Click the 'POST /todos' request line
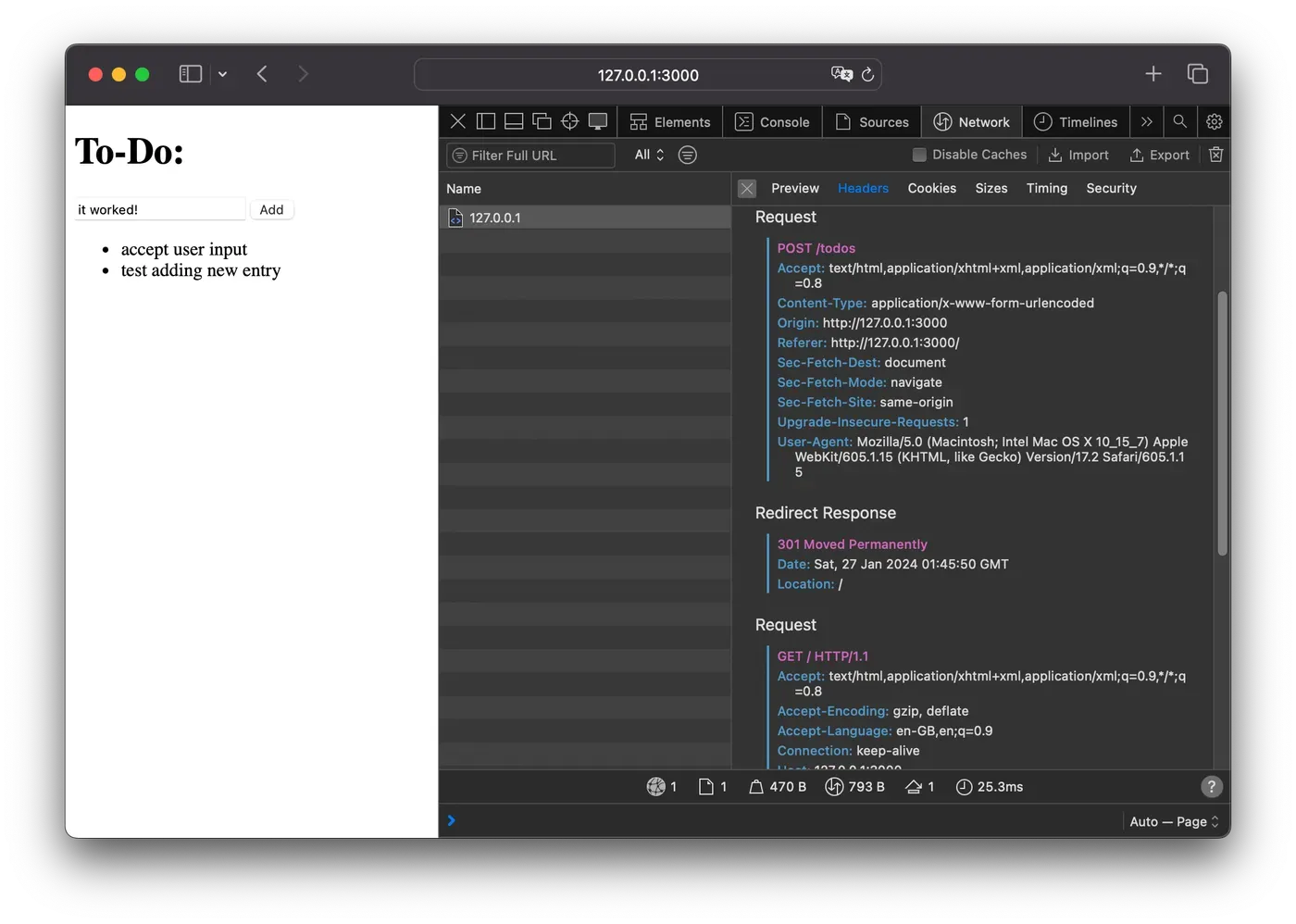Screen dimensions: 1296x924 click(x=816, y=248)
